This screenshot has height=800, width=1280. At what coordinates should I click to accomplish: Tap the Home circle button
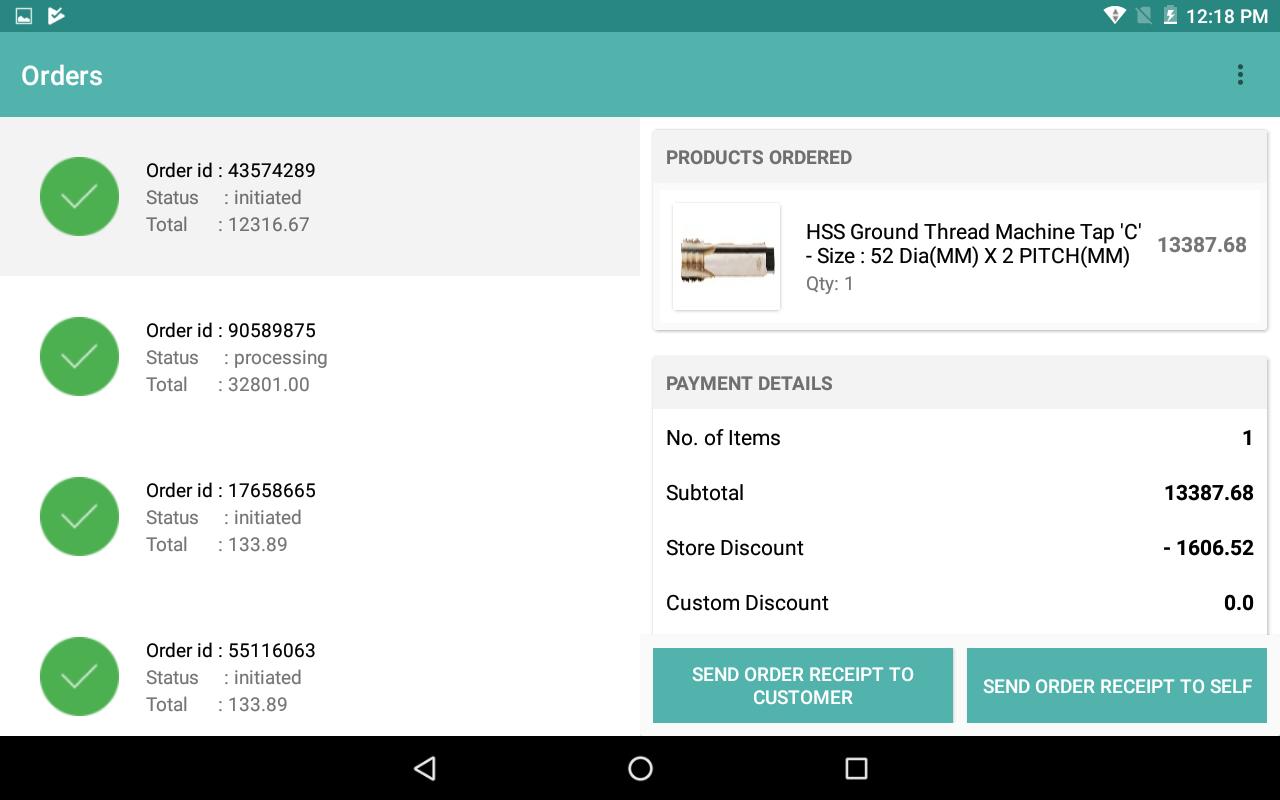pyautogui.click(x=639, y=768)
